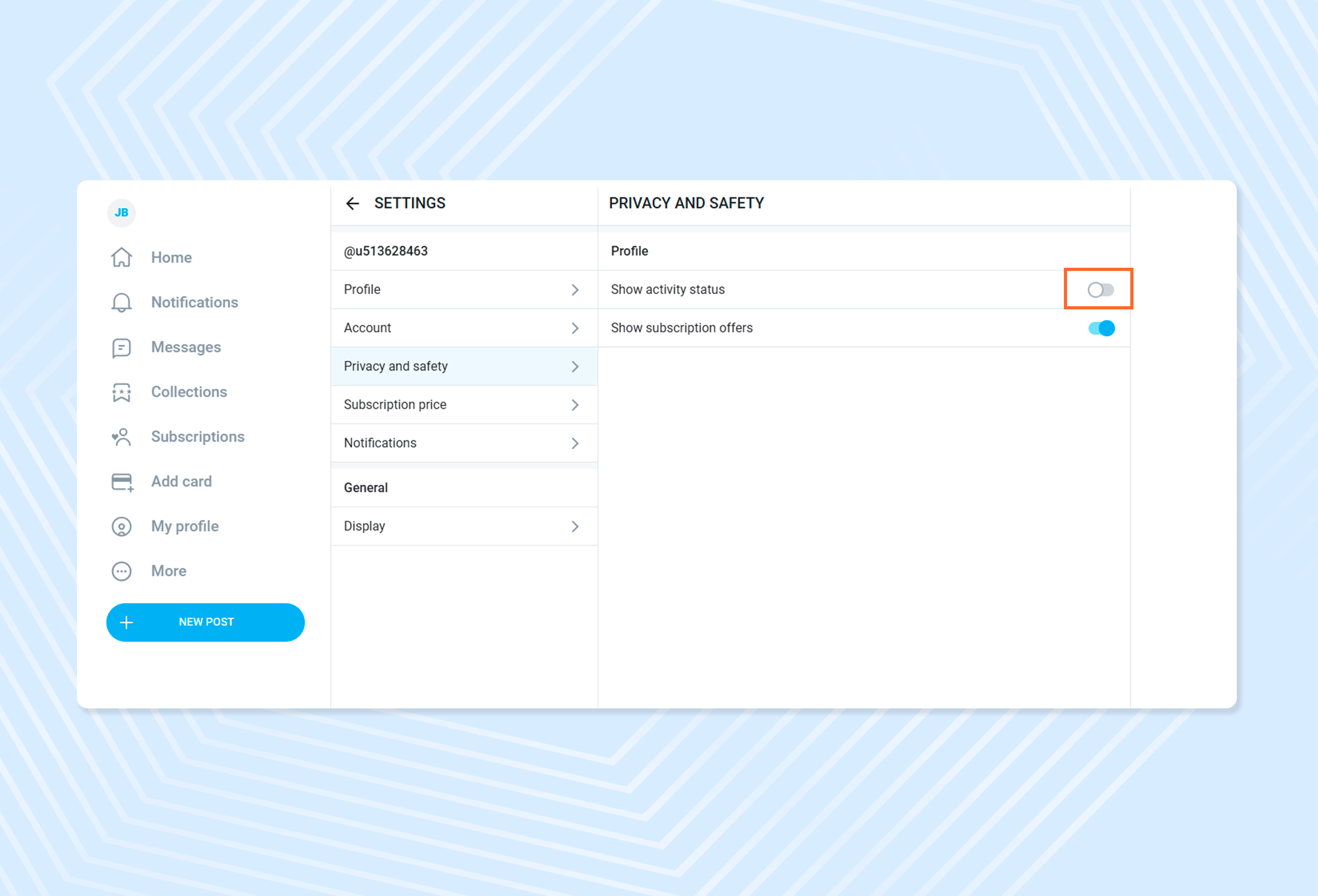Click the Subscriptions person-heart icon
The height and width of the screenshot is (896, 1318).
(x=121, y=436)
